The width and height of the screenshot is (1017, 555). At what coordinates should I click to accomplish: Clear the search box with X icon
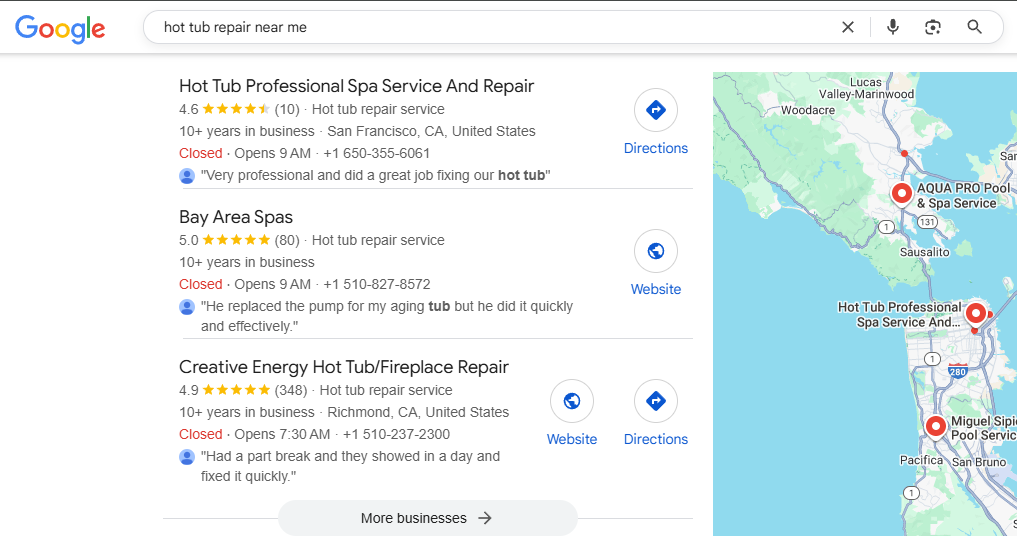tap(848, 27)
